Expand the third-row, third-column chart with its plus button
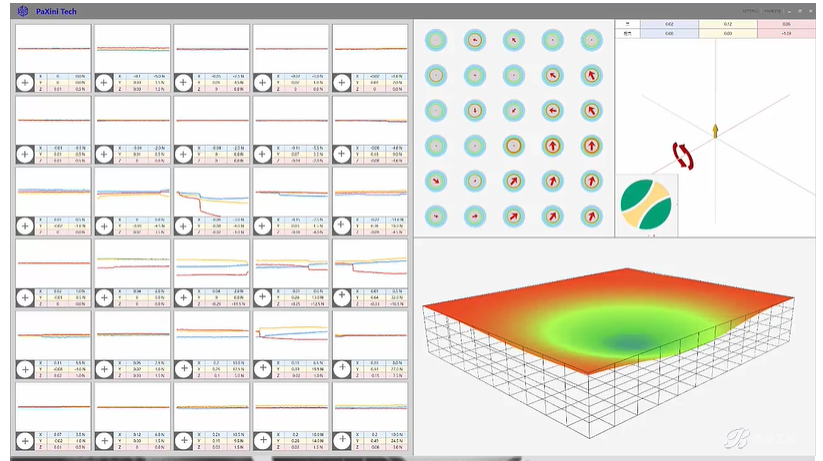Viewport: 823px width, 461px height. click(183, 226)
